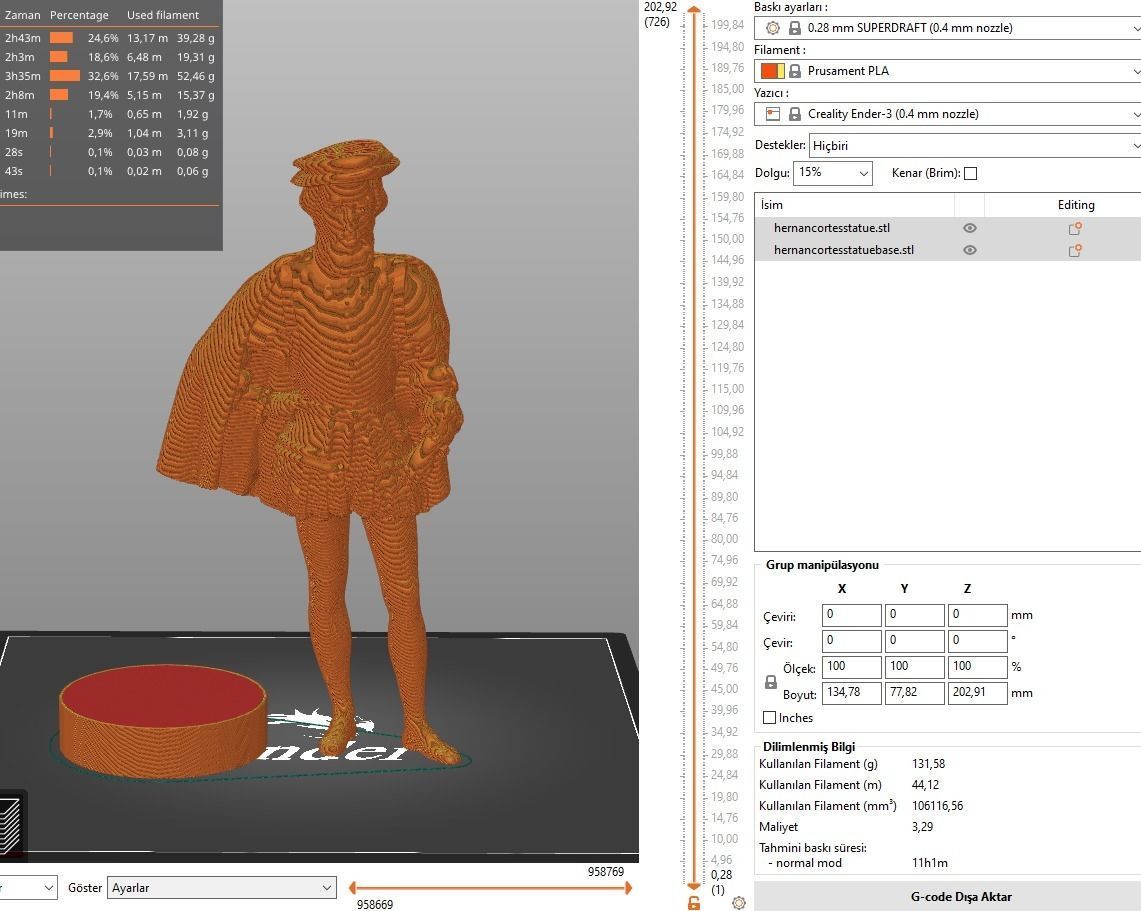Open the Destekler supports dropdown
The image size is (1141, 911).
click(975, 146)
